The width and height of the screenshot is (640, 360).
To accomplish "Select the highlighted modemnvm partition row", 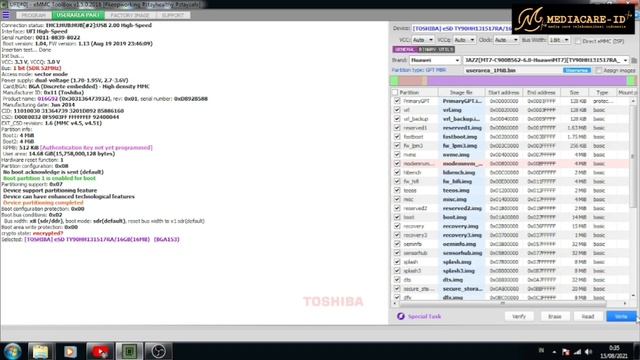I will coord(510,164).
